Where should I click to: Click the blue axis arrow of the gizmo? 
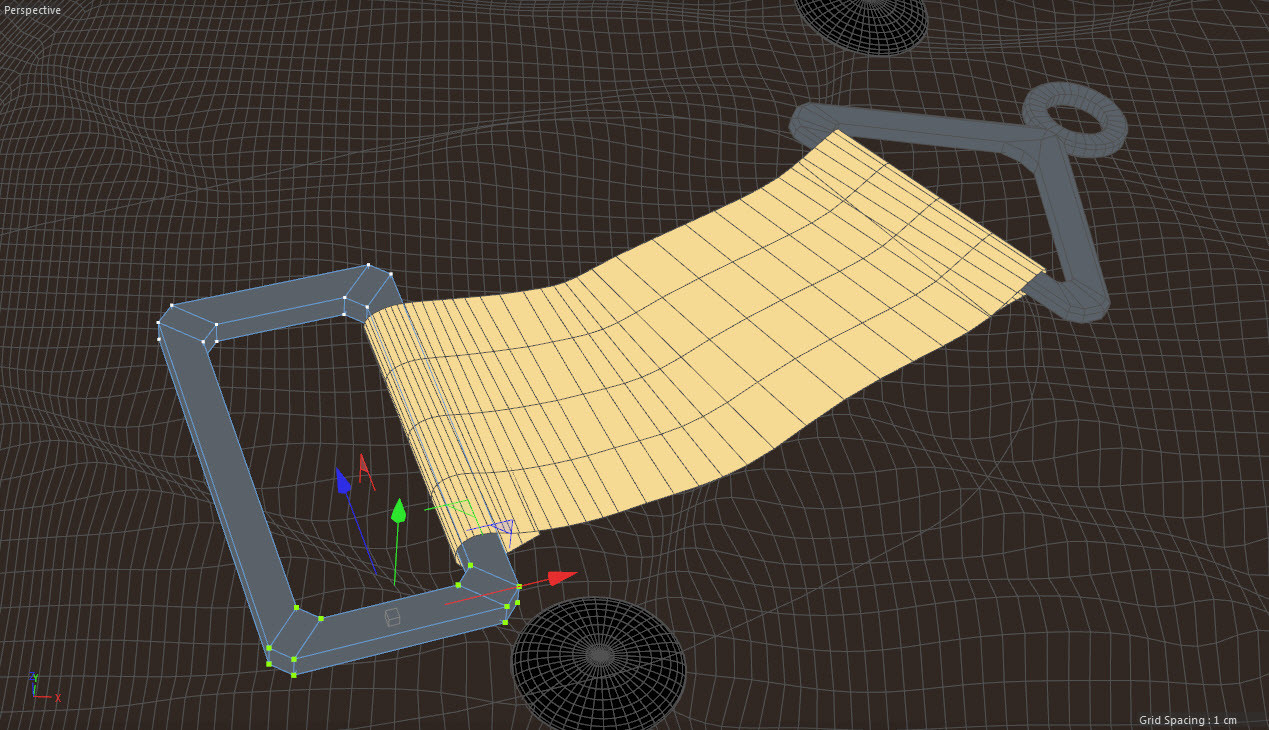(x=343, y=480)
